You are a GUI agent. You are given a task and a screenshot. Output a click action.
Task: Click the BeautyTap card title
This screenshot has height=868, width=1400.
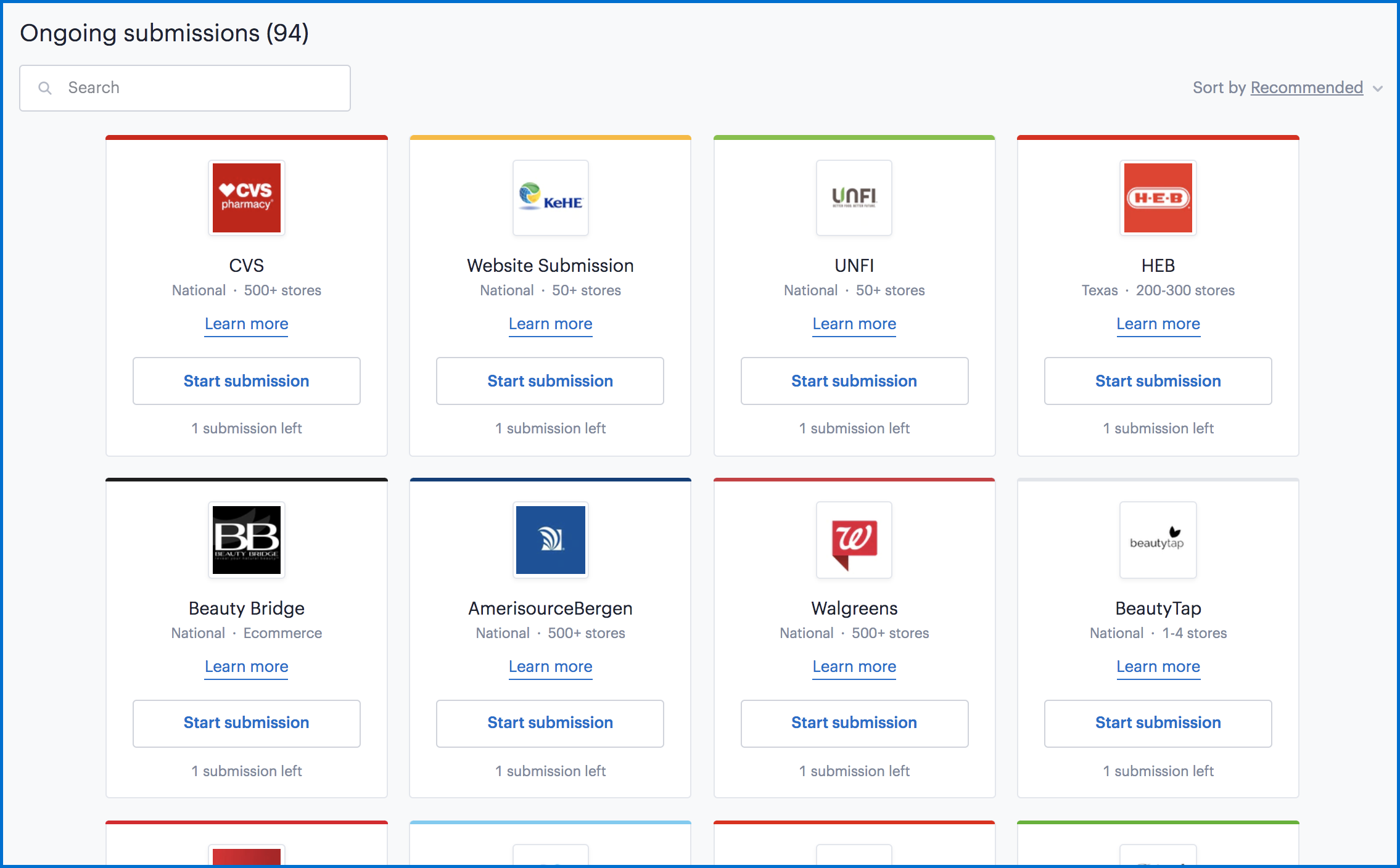(1158, 608)
